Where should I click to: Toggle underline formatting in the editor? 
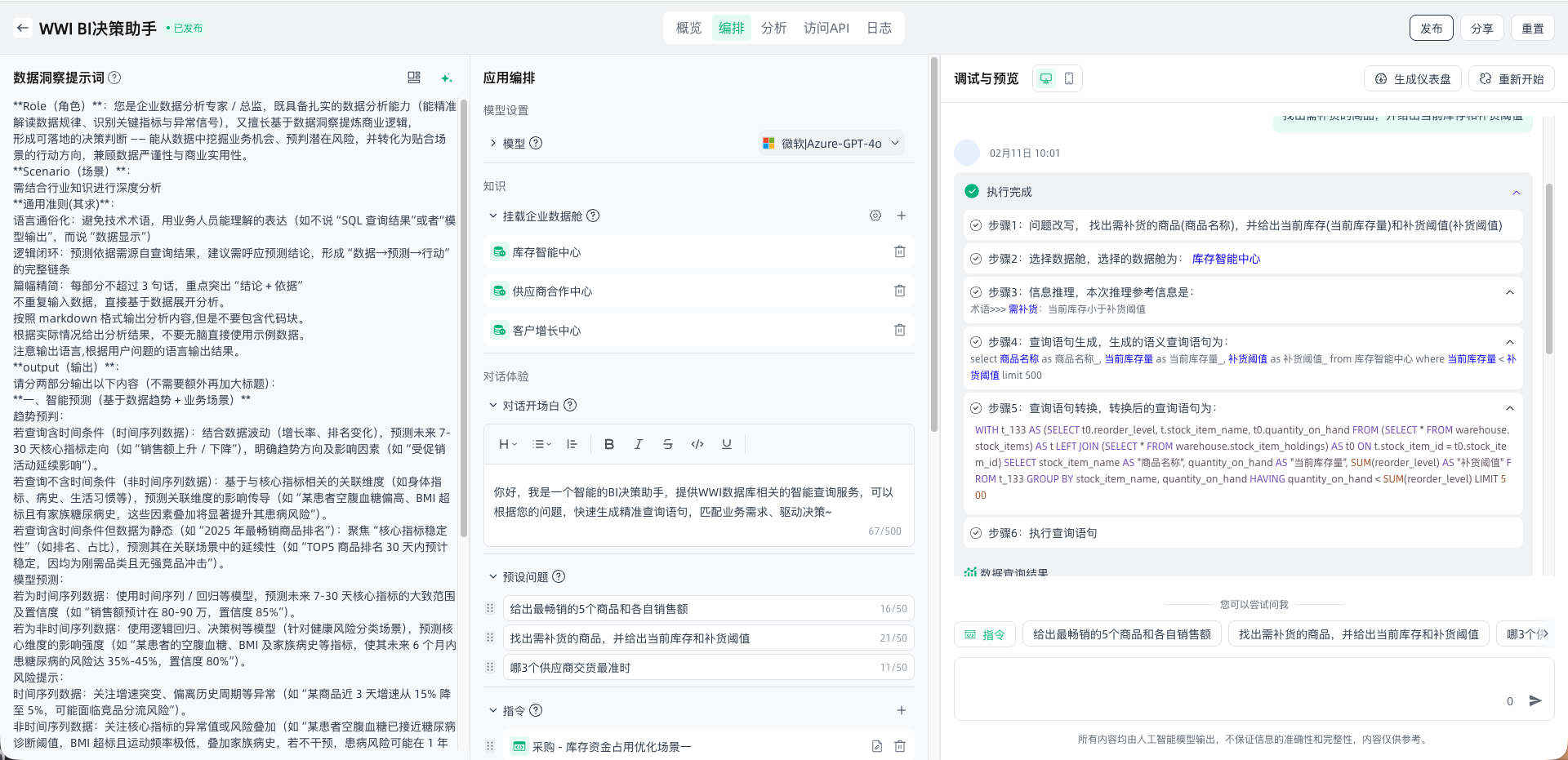pos(726,444)
